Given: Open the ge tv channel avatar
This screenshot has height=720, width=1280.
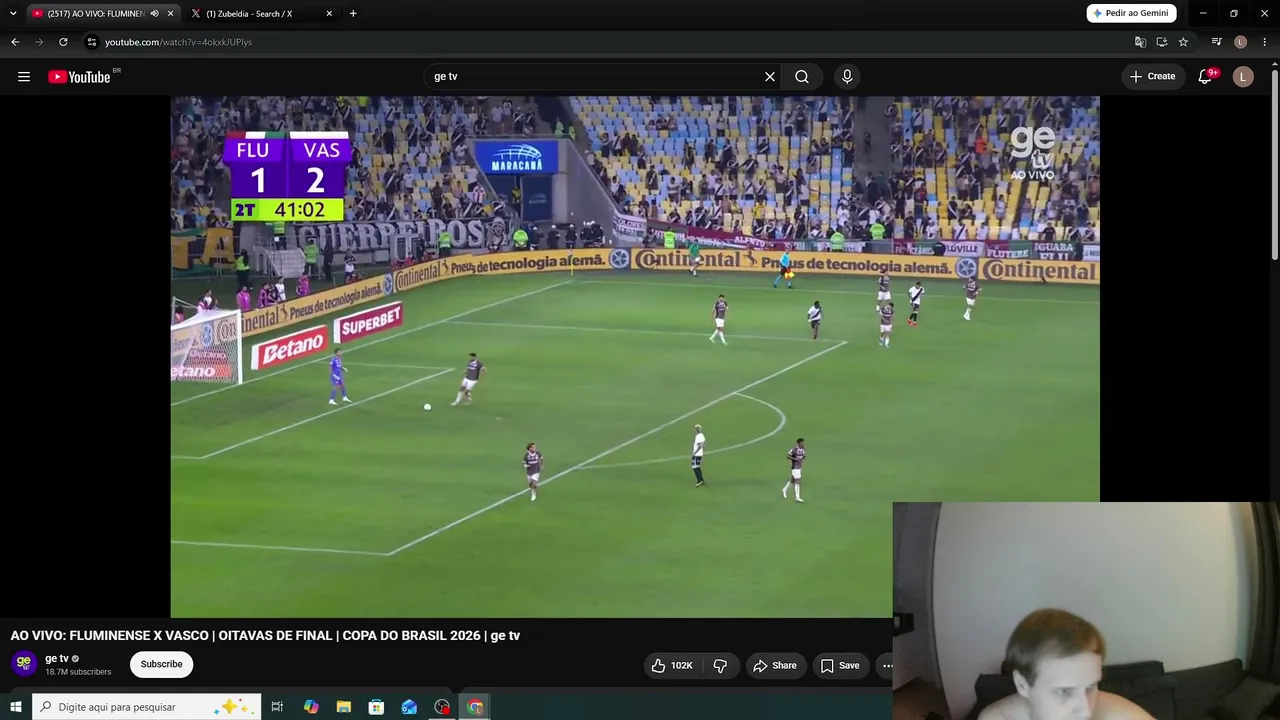Looking at the screenshot, I should (24, 662).
